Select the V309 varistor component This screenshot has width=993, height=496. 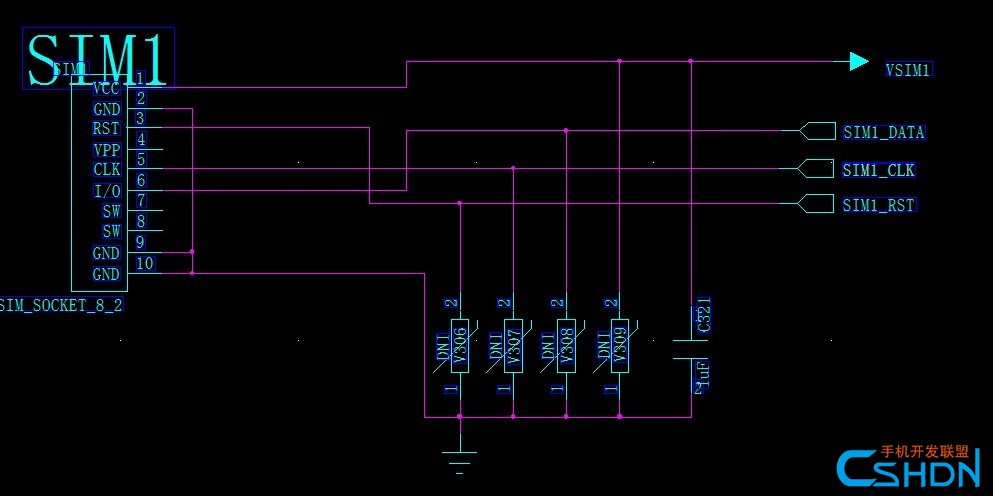coord(619,347)
